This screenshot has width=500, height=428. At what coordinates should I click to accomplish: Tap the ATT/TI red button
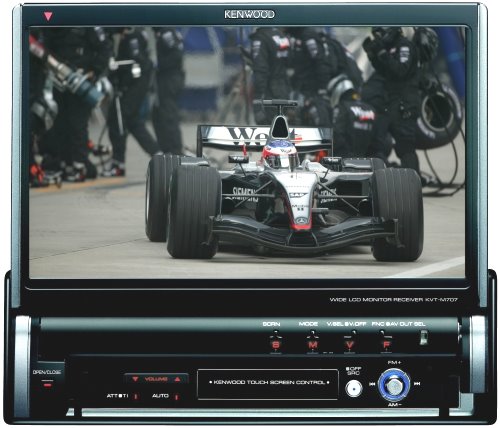136,396
